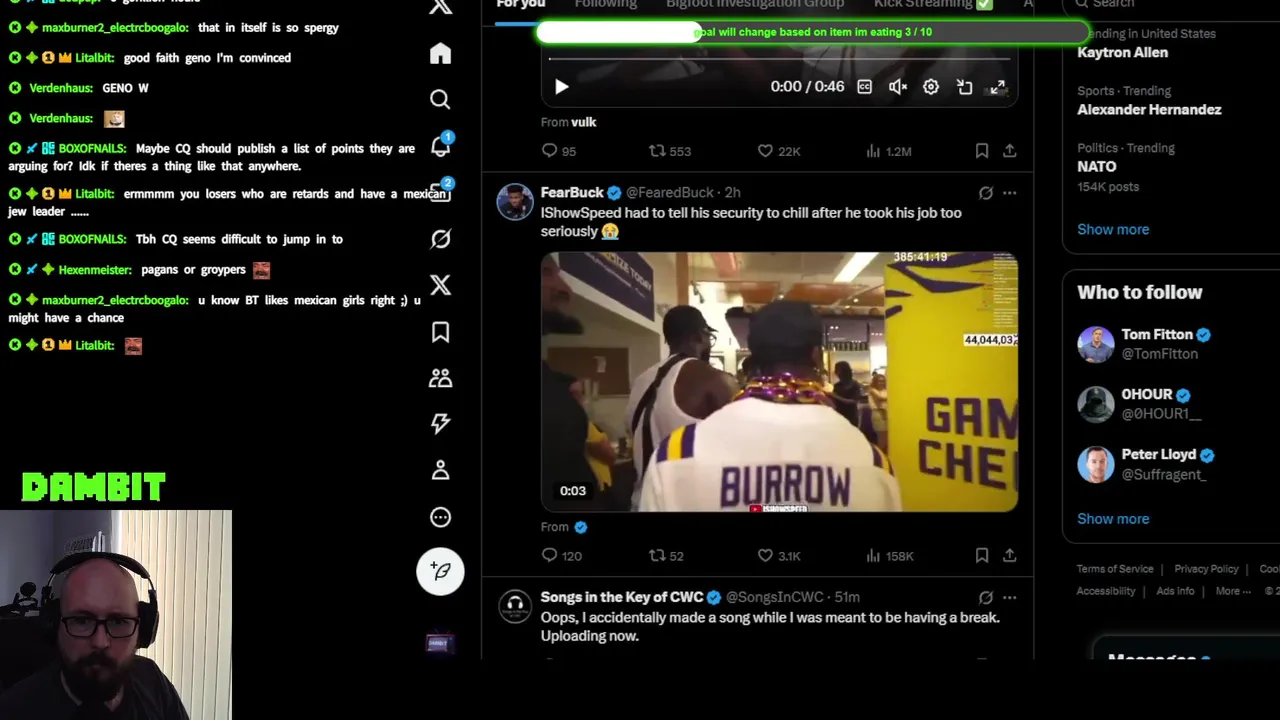Open Notifications bell icon
Image resolution: width=1280 pixels, height=720 pixels.
[x=440, y=146]
